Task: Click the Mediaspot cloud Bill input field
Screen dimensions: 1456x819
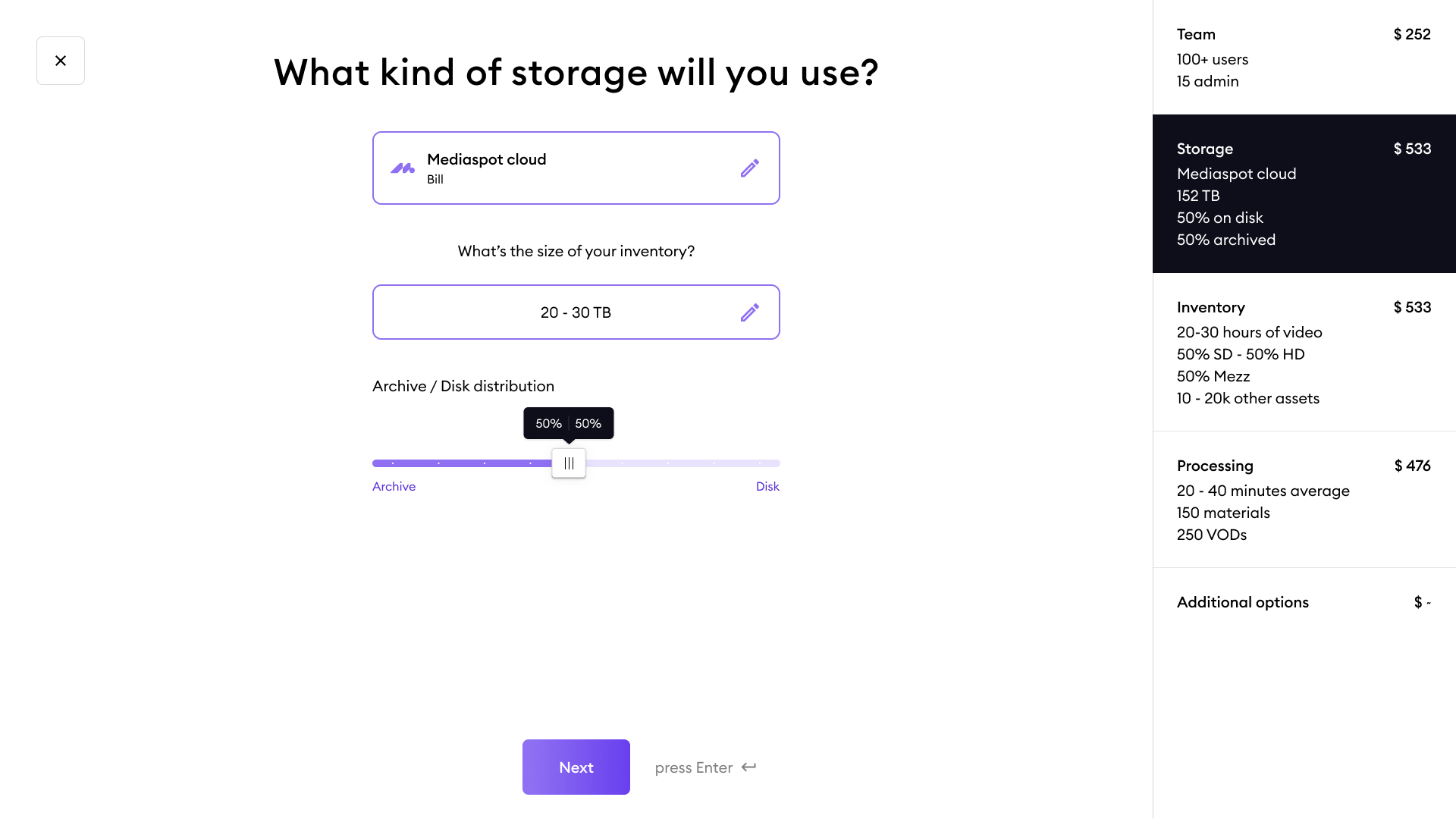Action: click(x=576, y=168)
